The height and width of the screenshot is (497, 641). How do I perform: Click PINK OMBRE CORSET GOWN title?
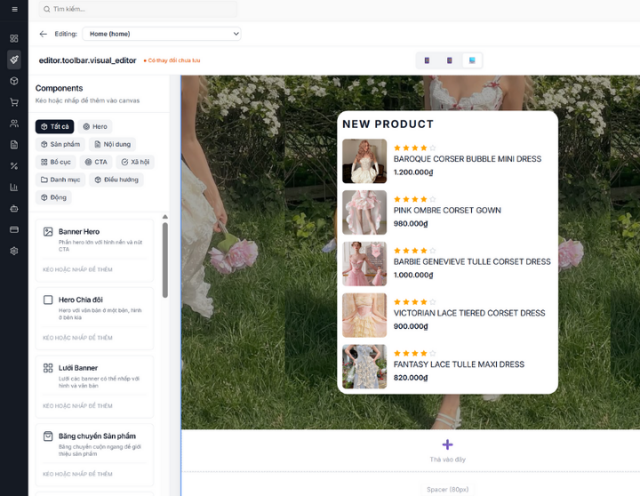447,210
